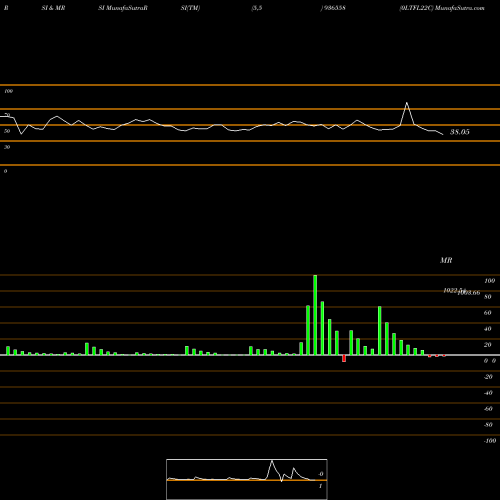Click the "SI & MR" header text
500x500 pixels.
pos(53,8)
